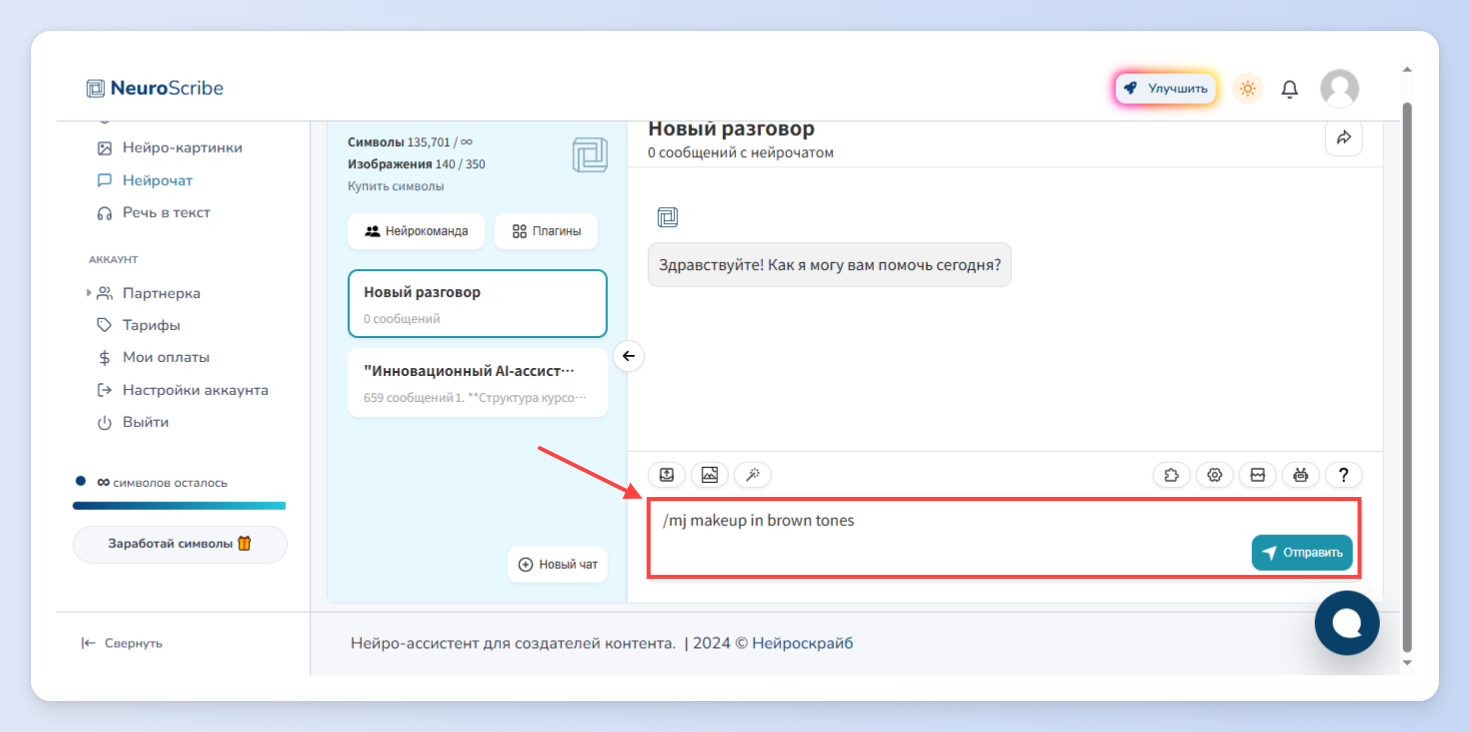Expand the Партнерка arrow in sidebar
Screen dimensions: 1470x732
pyautogui.click(x=89, y=293)
